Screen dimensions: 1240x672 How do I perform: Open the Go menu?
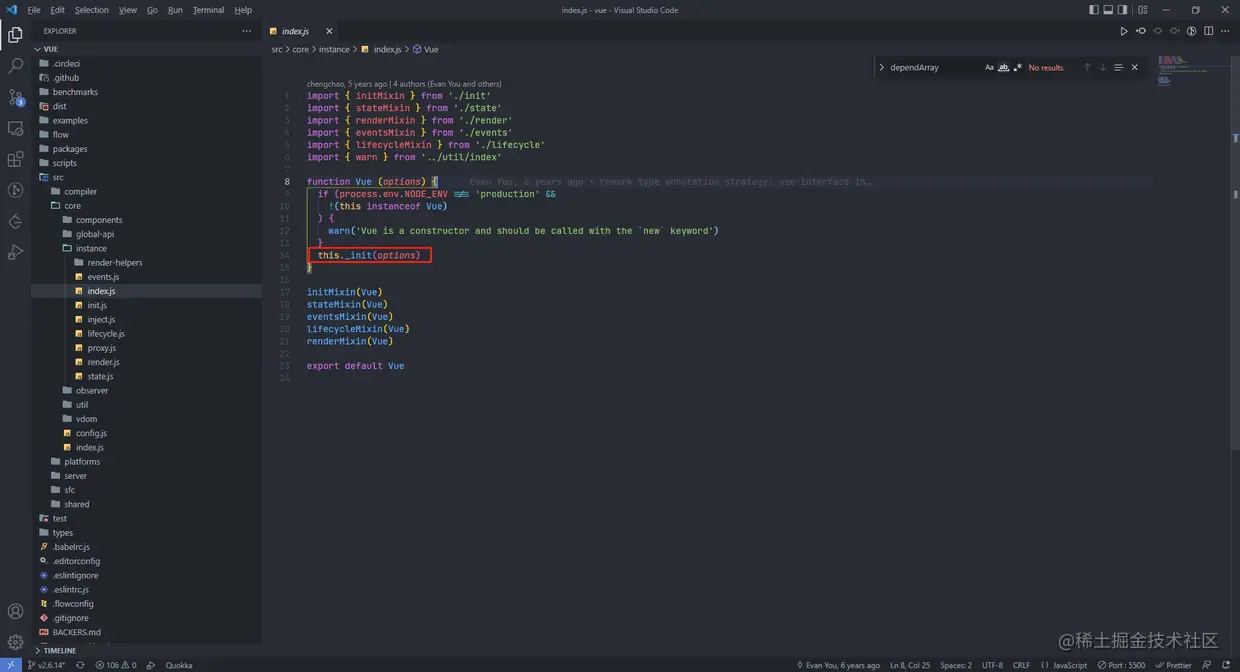[x=152, y=10]
